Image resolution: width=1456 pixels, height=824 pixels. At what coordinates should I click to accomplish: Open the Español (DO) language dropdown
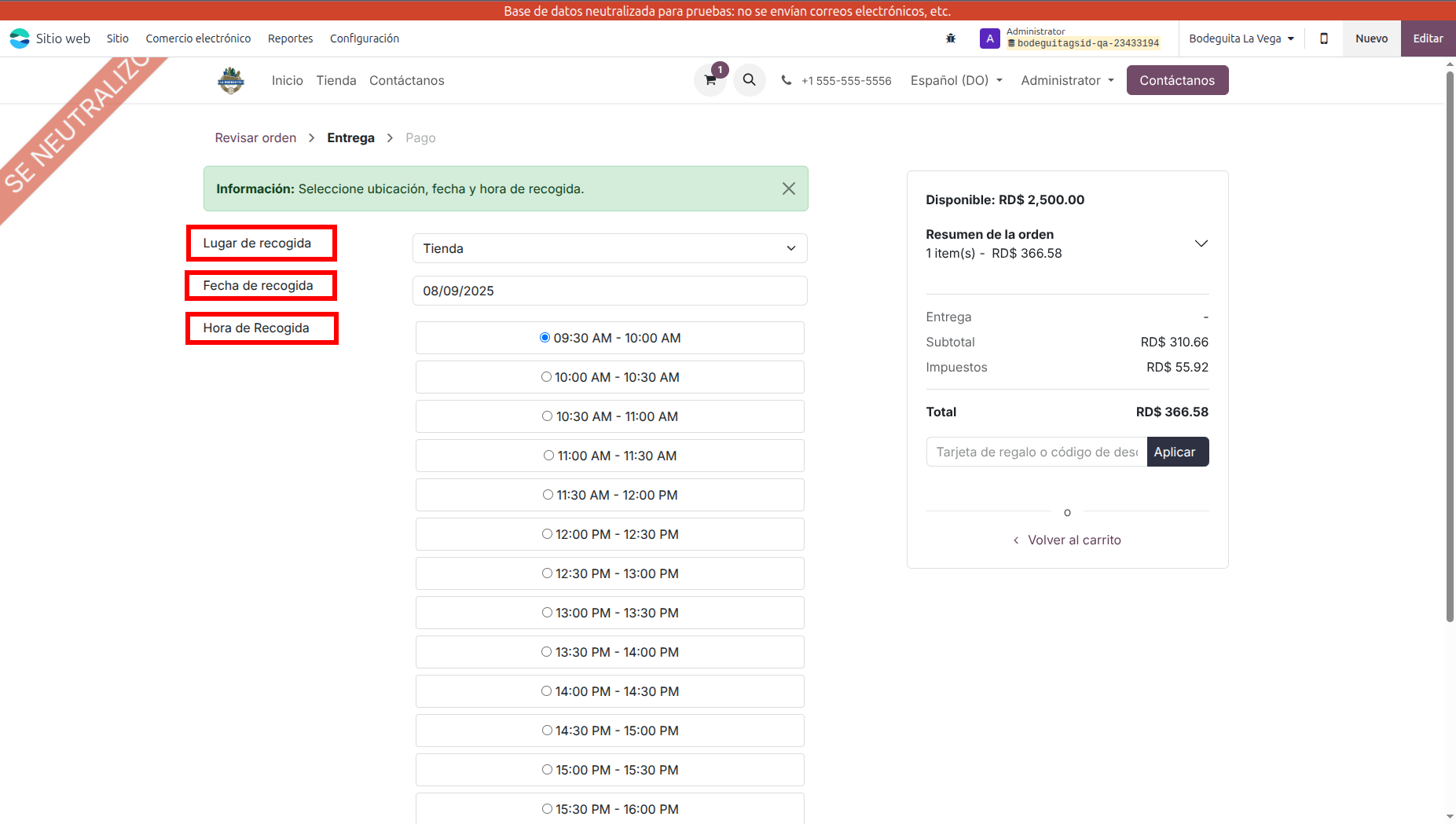[x=955, y=80]
